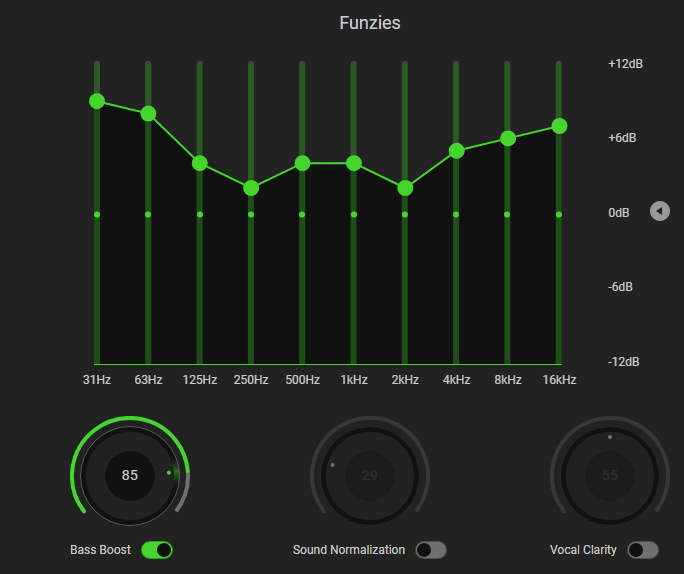This screenshot has height=574, width=684.
Task: Click the Bass Boost knob showing 85
Action: click(130, 475)
